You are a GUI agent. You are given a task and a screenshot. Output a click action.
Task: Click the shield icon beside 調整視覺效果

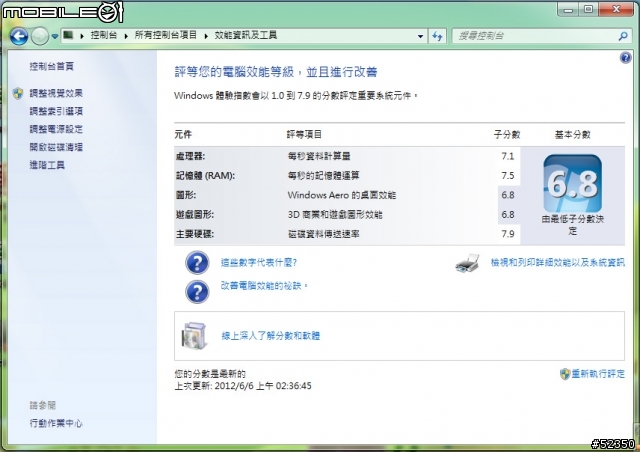click(x=18, y=94)
